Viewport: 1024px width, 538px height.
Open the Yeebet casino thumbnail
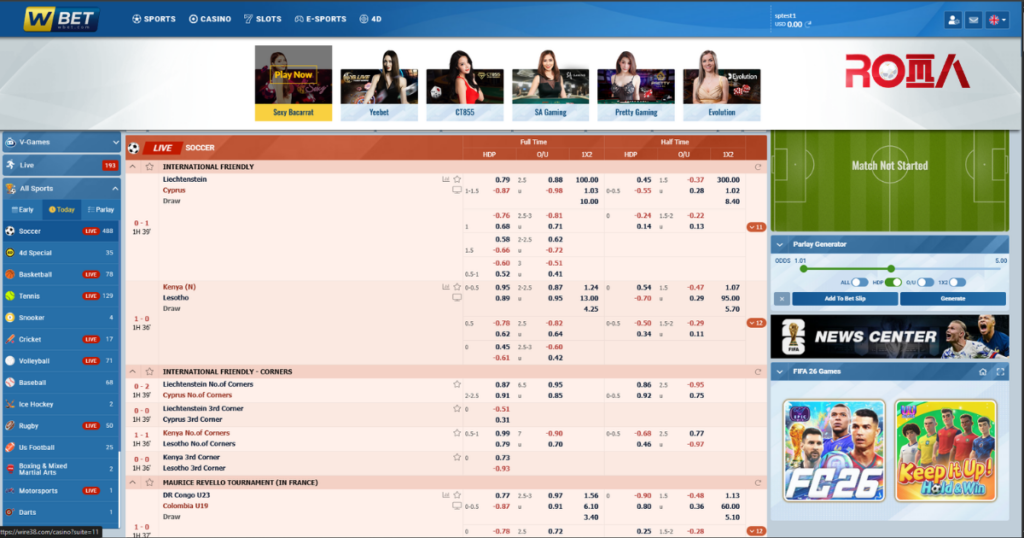379,85
